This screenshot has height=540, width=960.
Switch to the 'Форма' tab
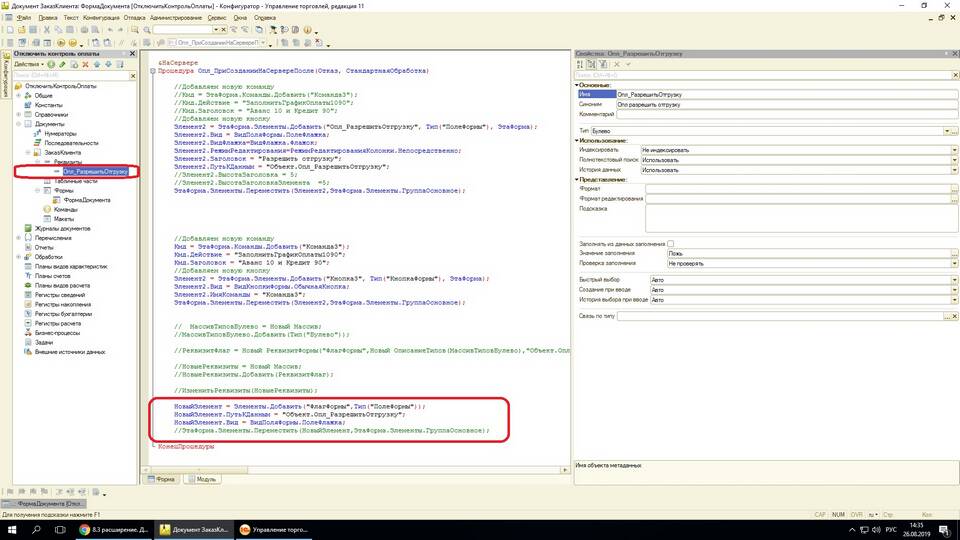165,479
